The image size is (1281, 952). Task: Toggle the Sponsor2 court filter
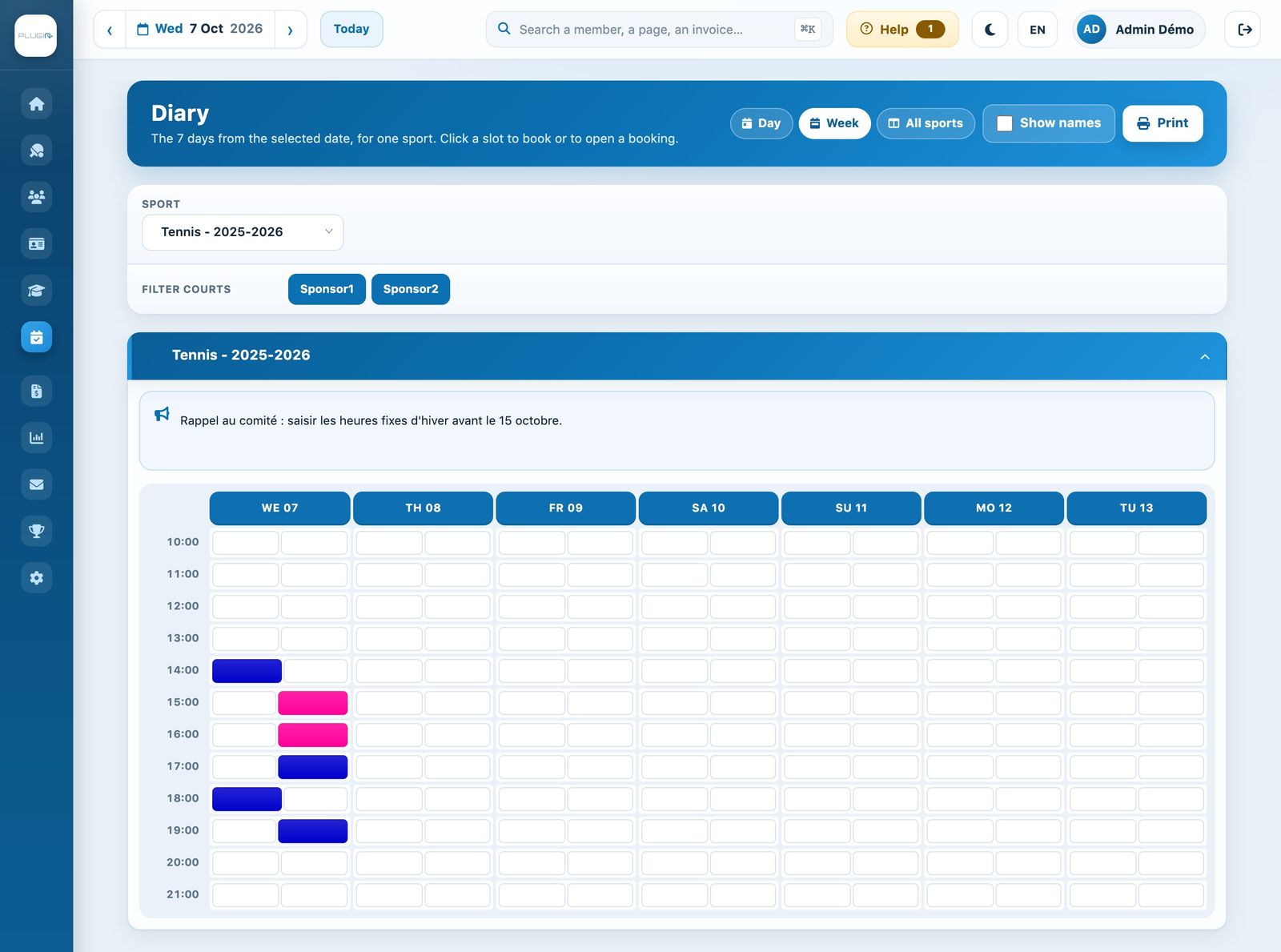coord(411,289)
